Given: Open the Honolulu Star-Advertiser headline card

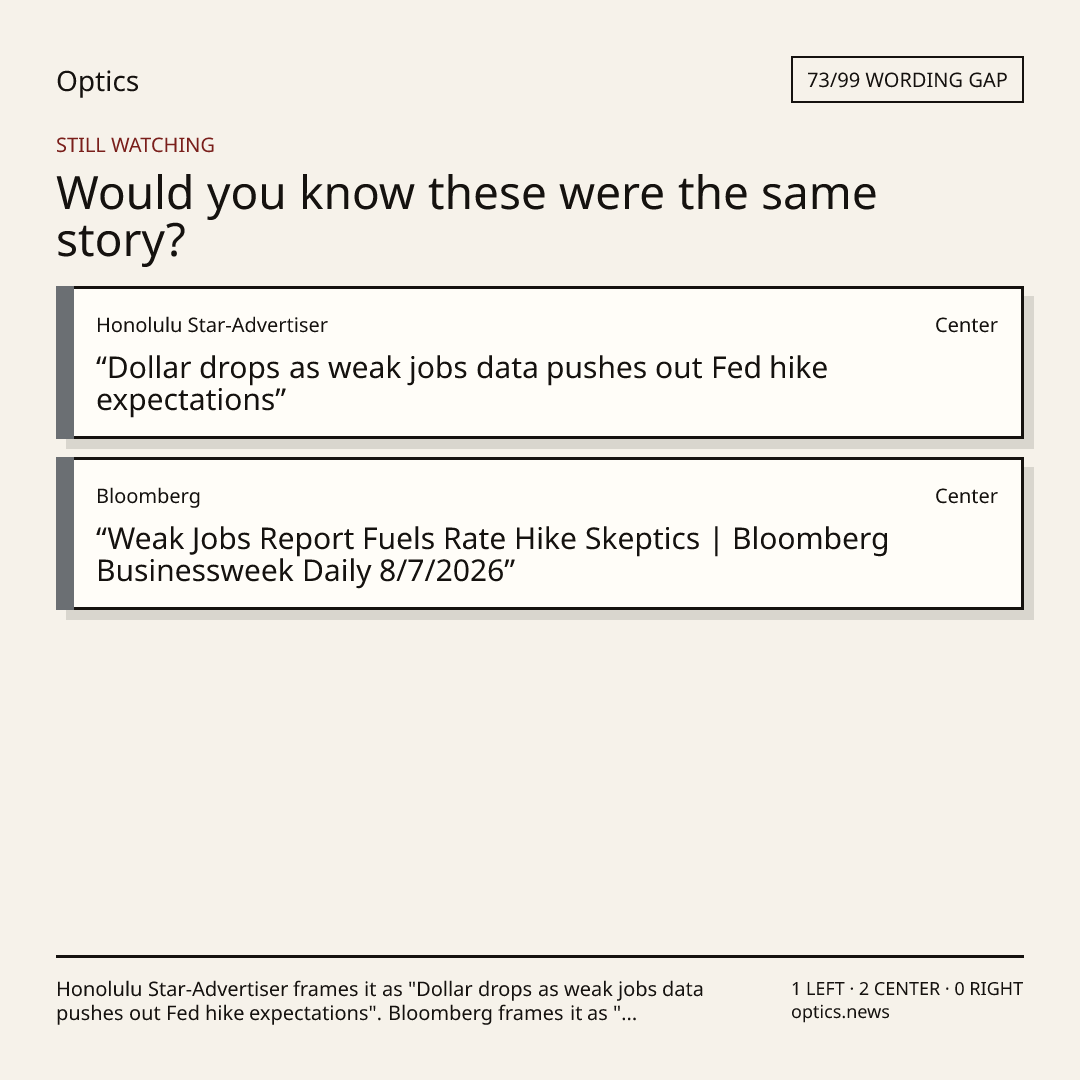Looking at the screenshot, I should (x=540, y=362).
